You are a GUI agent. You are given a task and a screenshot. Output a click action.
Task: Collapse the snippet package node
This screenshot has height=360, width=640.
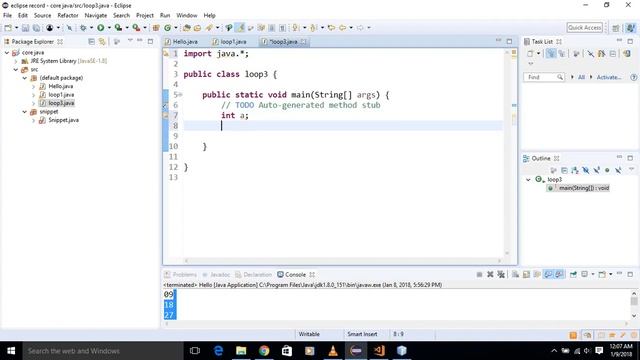point(24,112)
